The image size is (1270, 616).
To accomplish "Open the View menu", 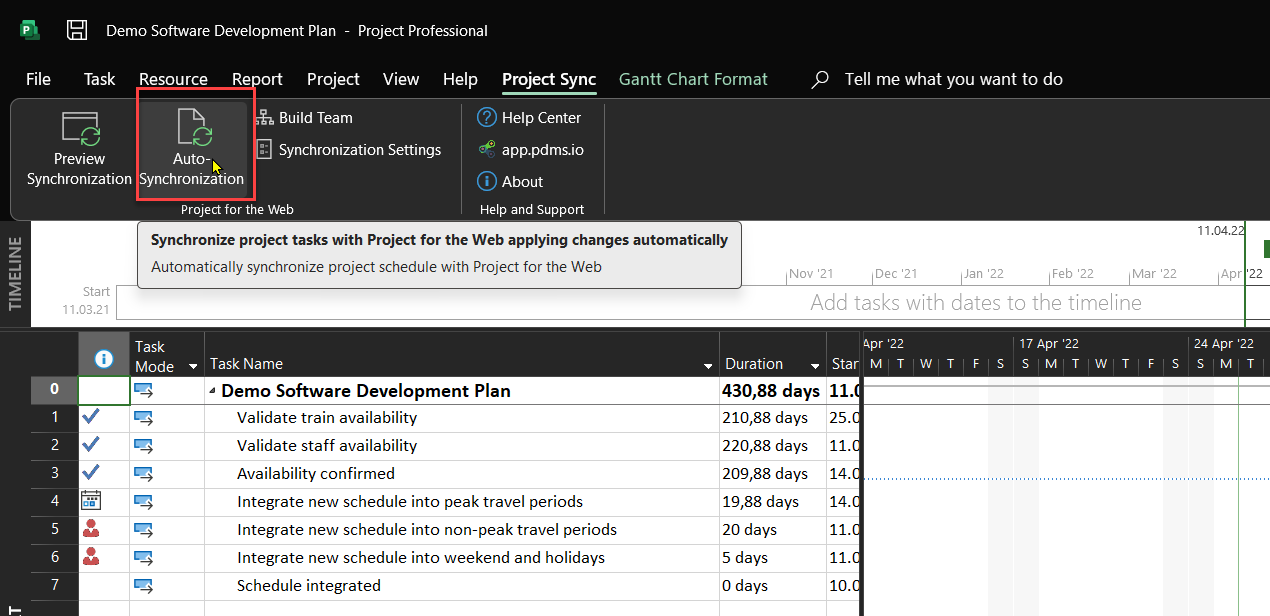I will (400, 78).
